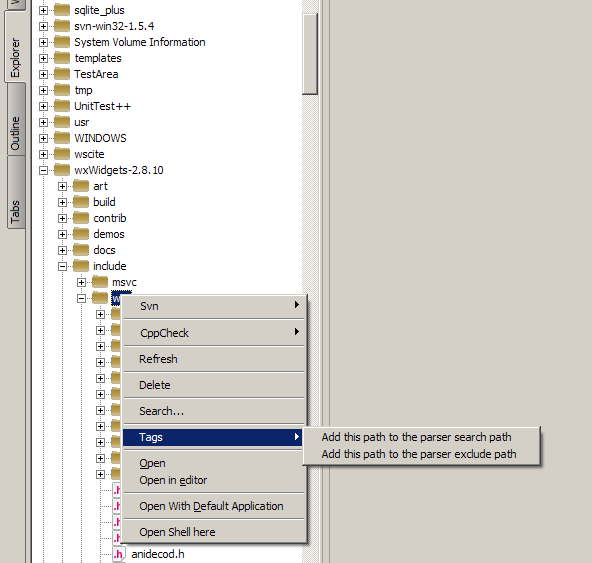Collapse the include folder node
592x563 pixels.
tap(62, 266)
